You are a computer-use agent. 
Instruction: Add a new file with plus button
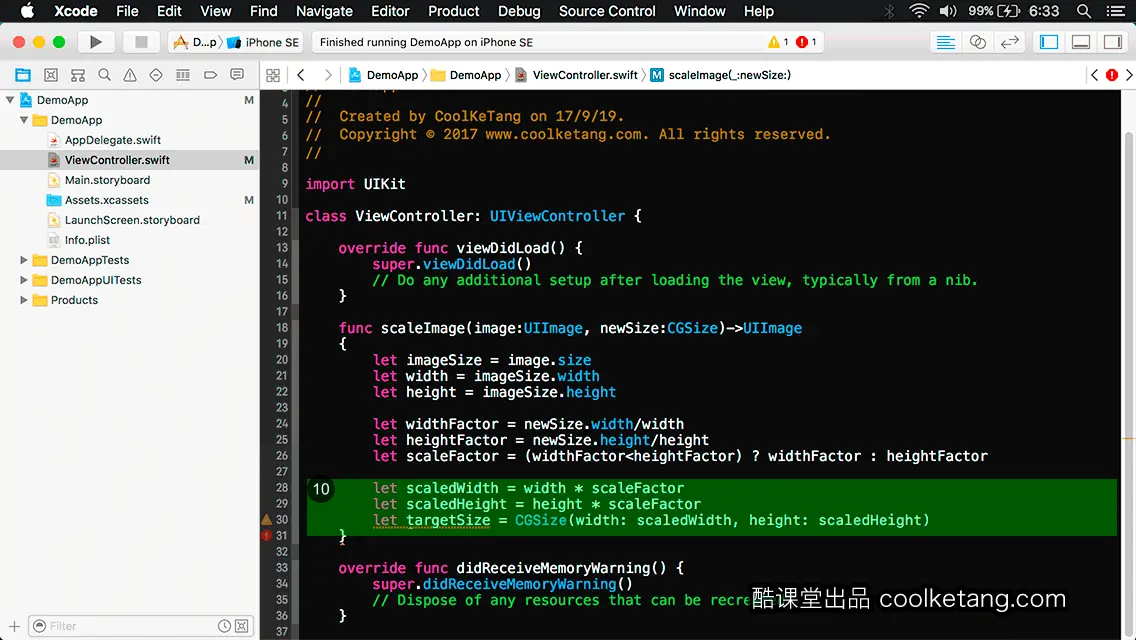point(14,626)
